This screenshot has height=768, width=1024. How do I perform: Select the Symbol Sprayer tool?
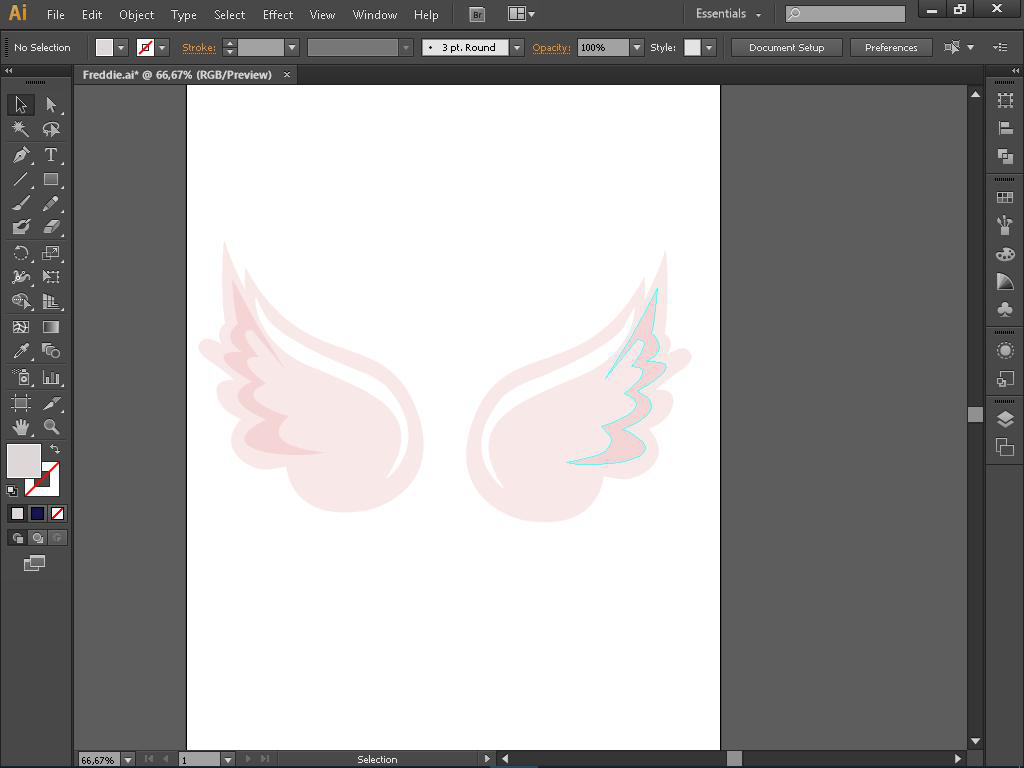pyautogui.click(x=21, y=377)
